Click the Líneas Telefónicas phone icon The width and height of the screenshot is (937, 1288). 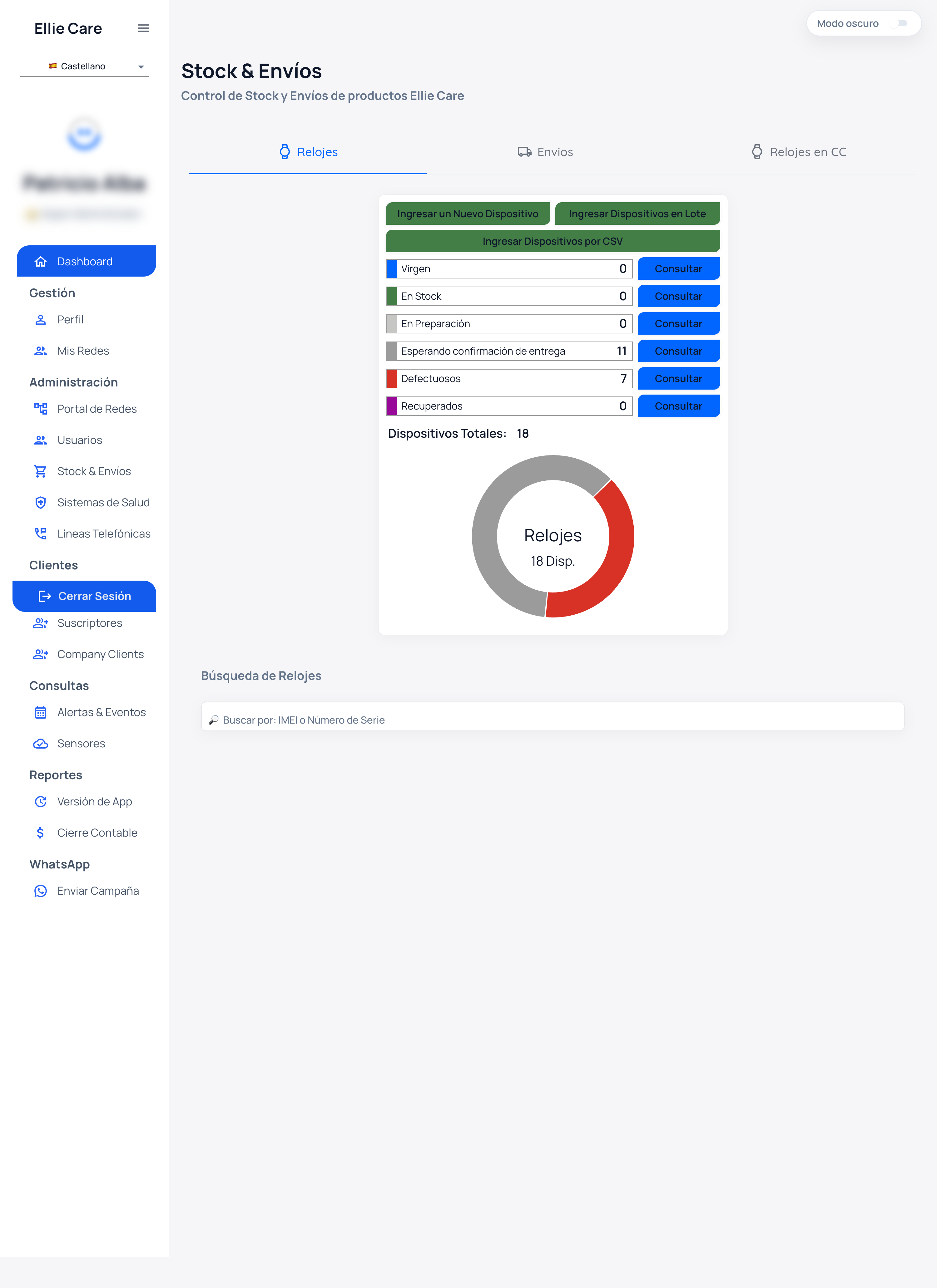(x=40, y=534)
